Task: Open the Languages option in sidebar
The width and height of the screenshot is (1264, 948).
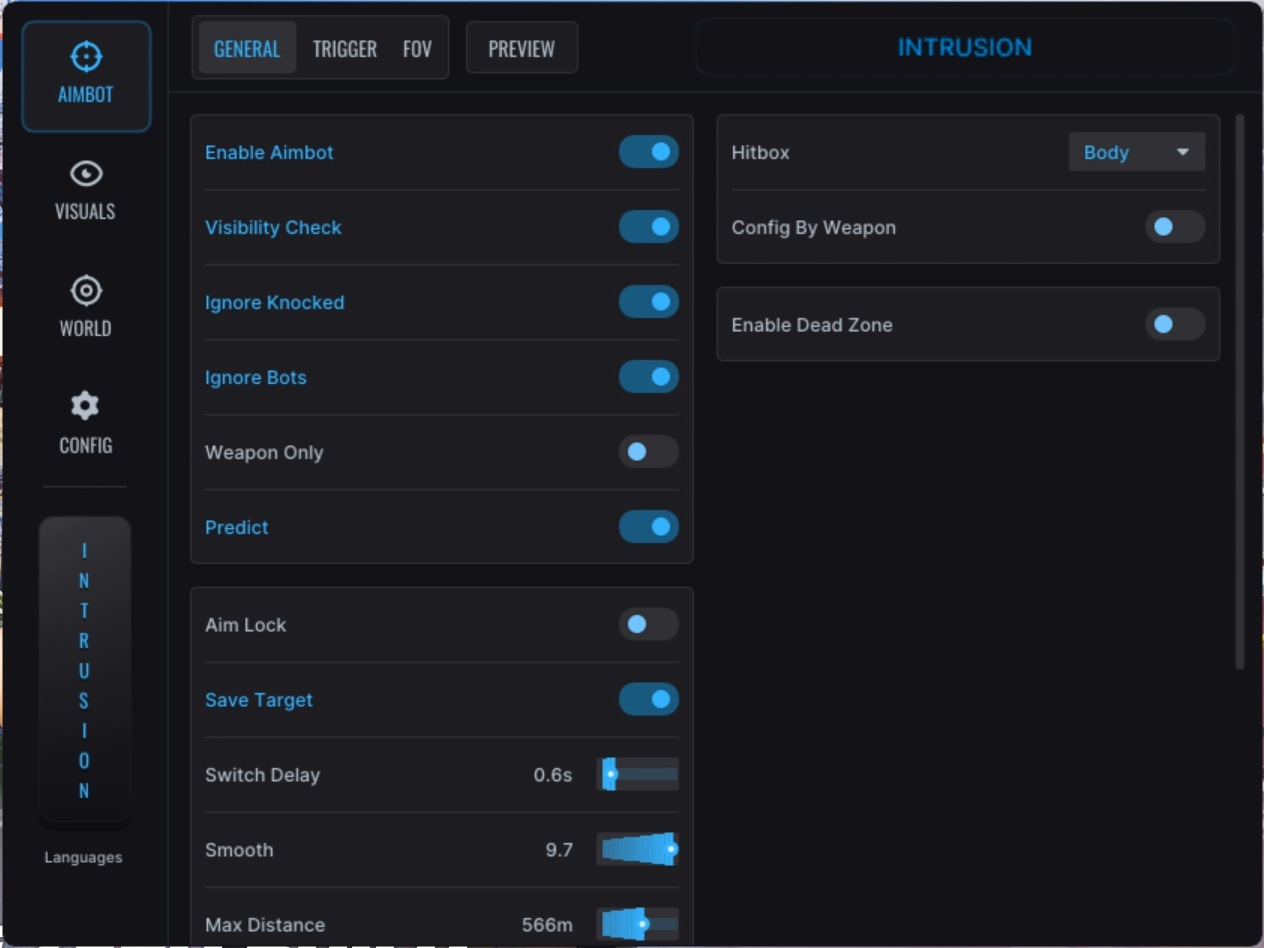Action: pyautogui.click(x=83, y=857)
